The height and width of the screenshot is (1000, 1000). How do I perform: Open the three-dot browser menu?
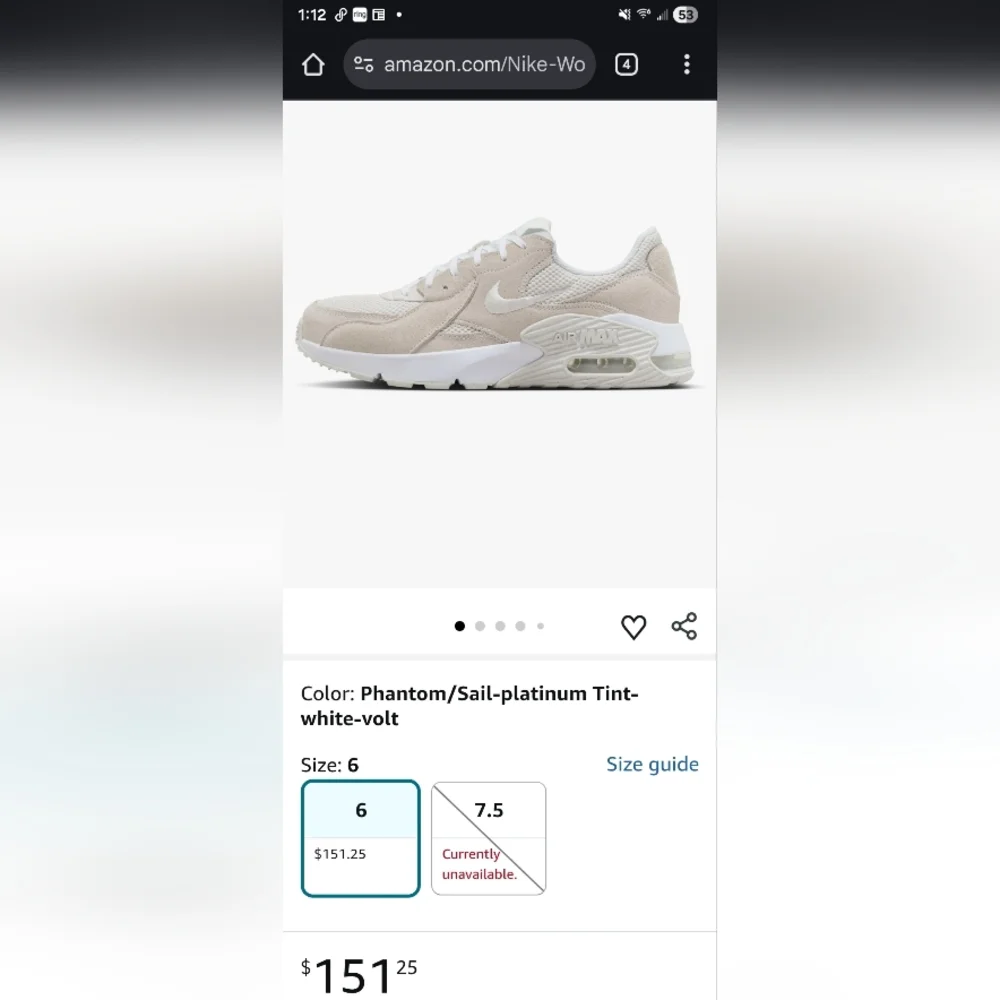pos(687,64)
